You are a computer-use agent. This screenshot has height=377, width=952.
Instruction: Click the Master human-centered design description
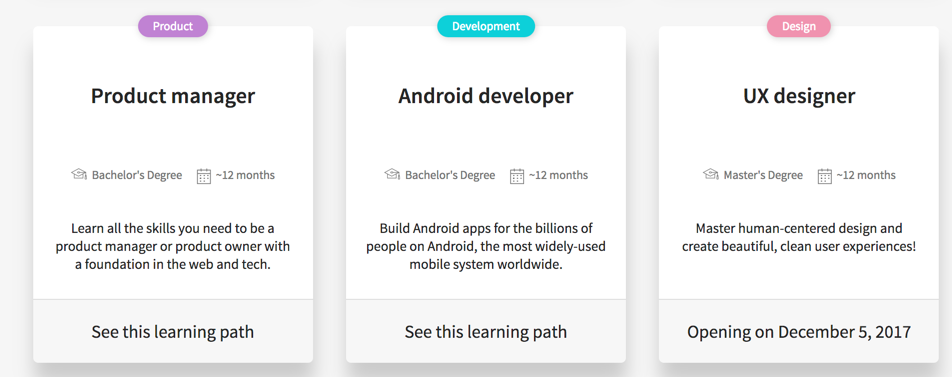[x=799, y=238]
